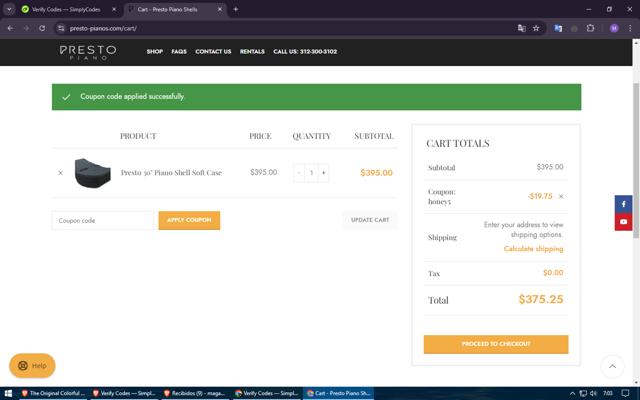Screen dimensions: 640x400
Task: Open the Presto Piano logo home link
Action: [88, 52]
